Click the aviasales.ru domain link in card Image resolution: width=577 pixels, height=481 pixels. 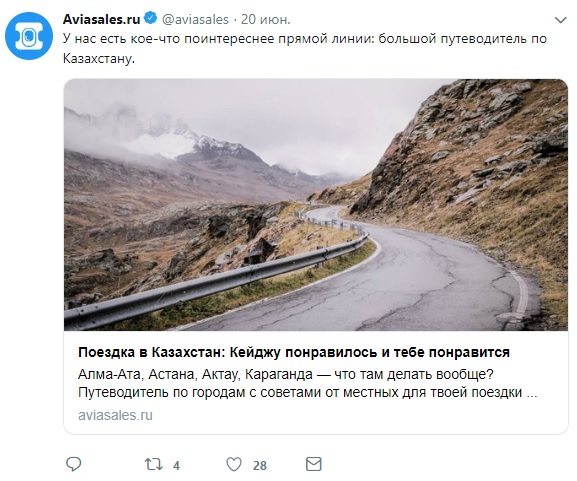coord(115,415)
